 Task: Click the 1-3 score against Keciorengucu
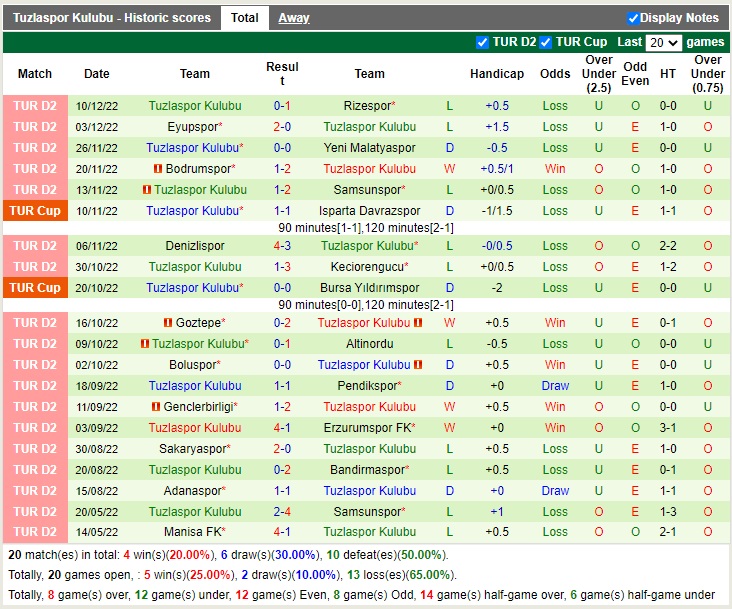282,267
